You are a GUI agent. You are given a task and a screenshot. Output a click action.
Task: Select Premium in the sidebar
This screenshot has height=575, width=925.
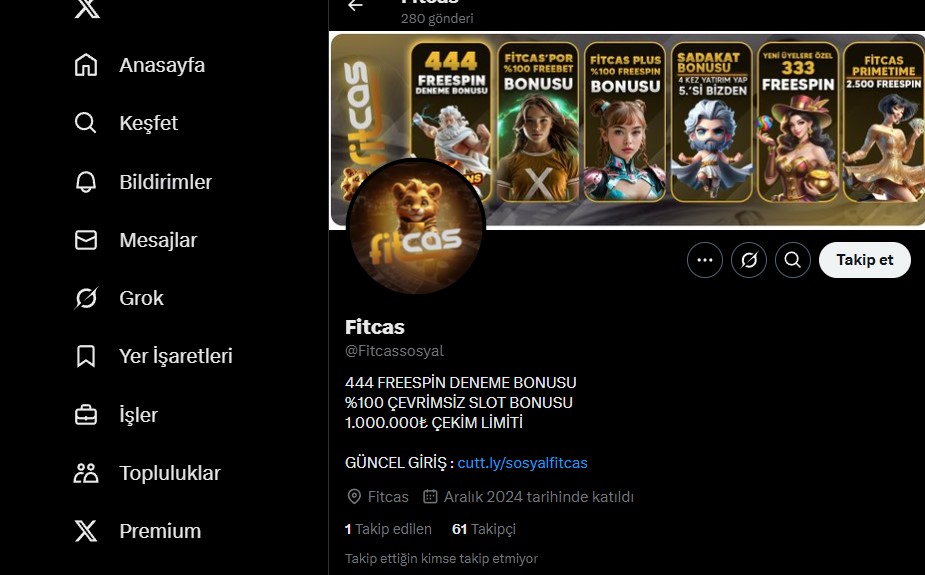(x=137, y=531)
